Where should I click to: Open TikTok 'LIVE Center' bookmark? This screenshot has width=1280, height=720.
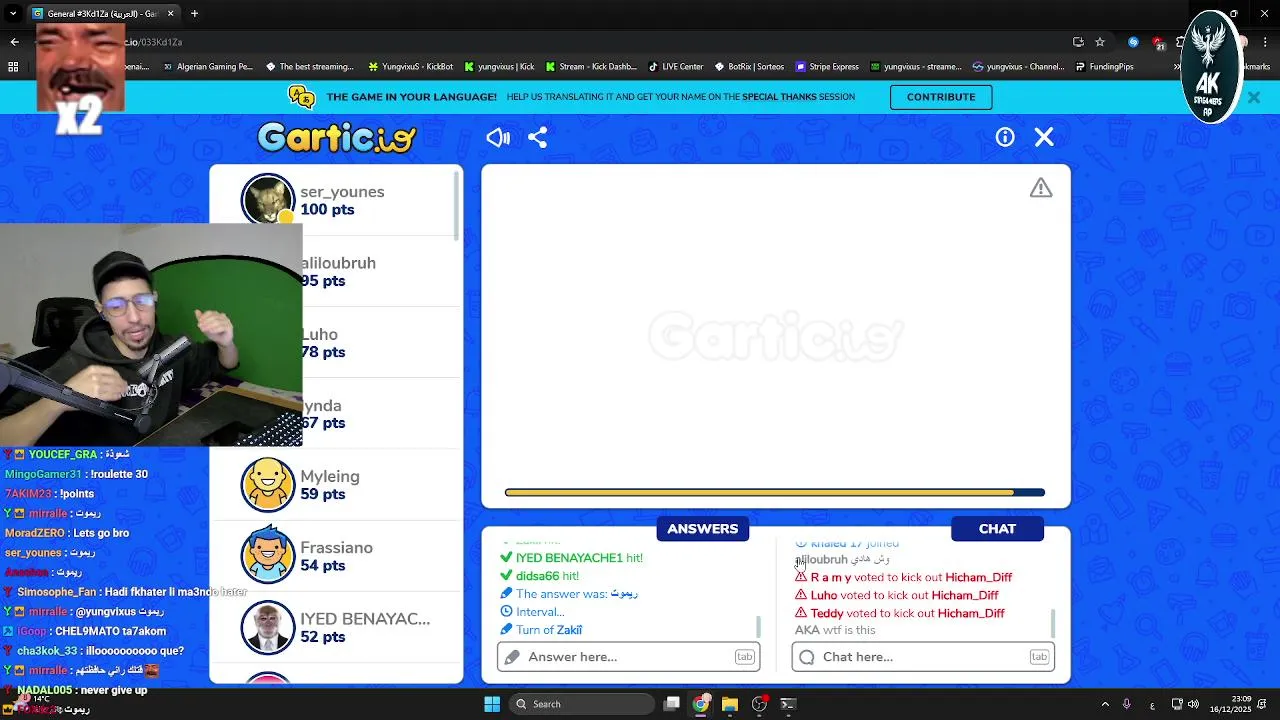point(676,67)
